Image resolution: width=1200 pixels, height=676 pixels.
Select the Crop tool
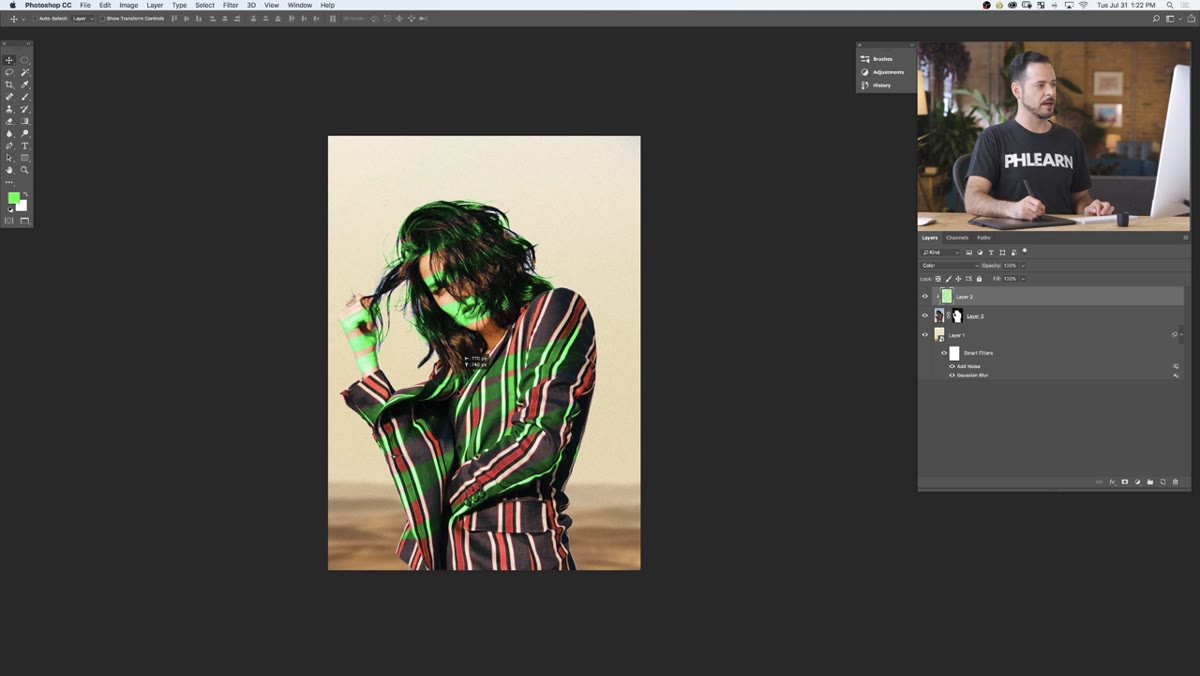(9, 84)
